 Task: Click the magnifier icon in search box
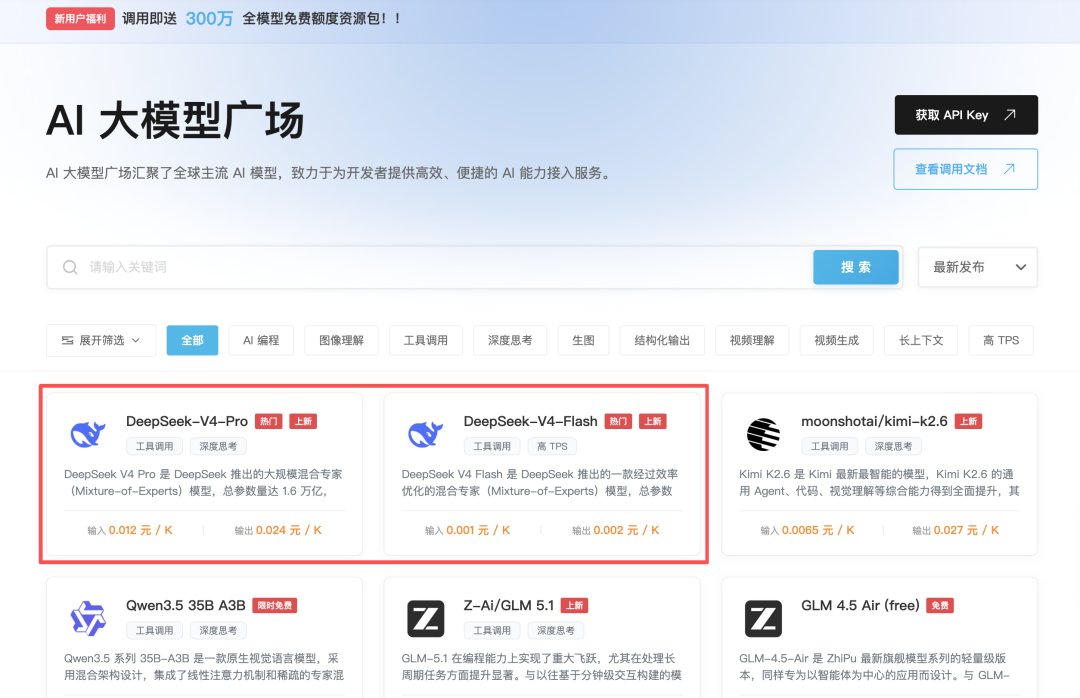(70, 267)
